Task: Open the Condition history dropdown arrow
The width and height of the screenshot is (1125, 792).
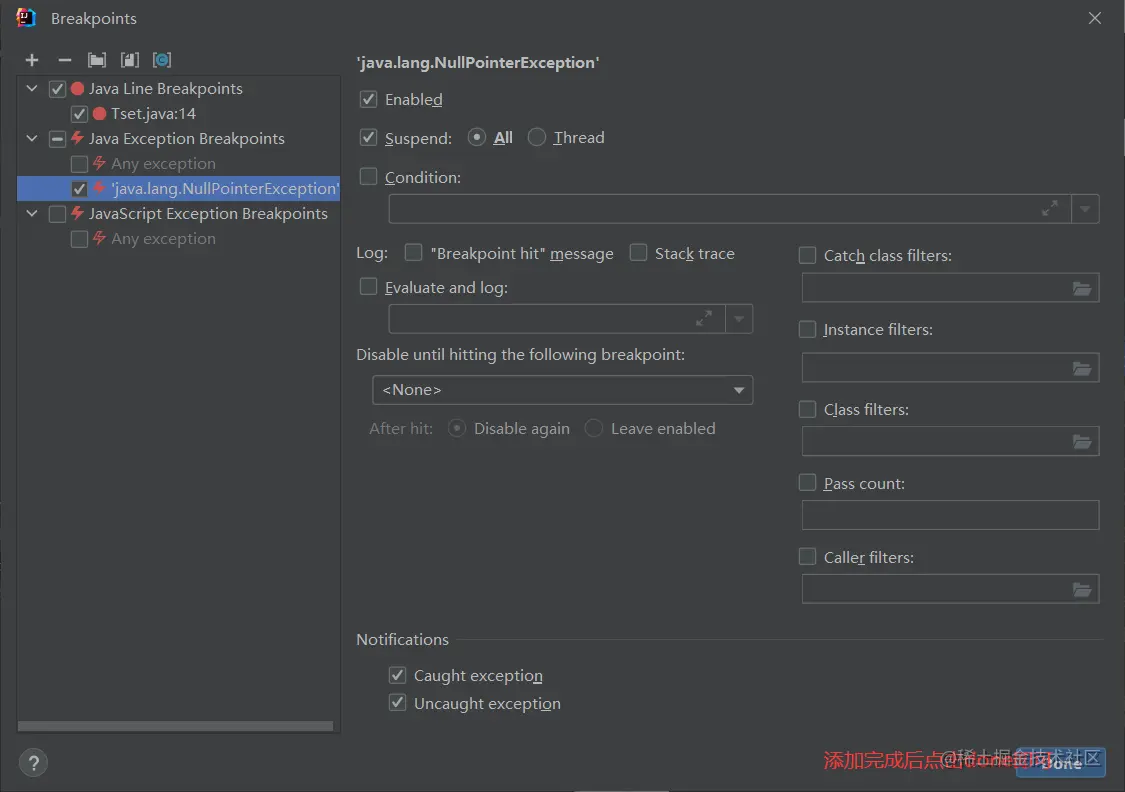Action: coord(1085,209)
